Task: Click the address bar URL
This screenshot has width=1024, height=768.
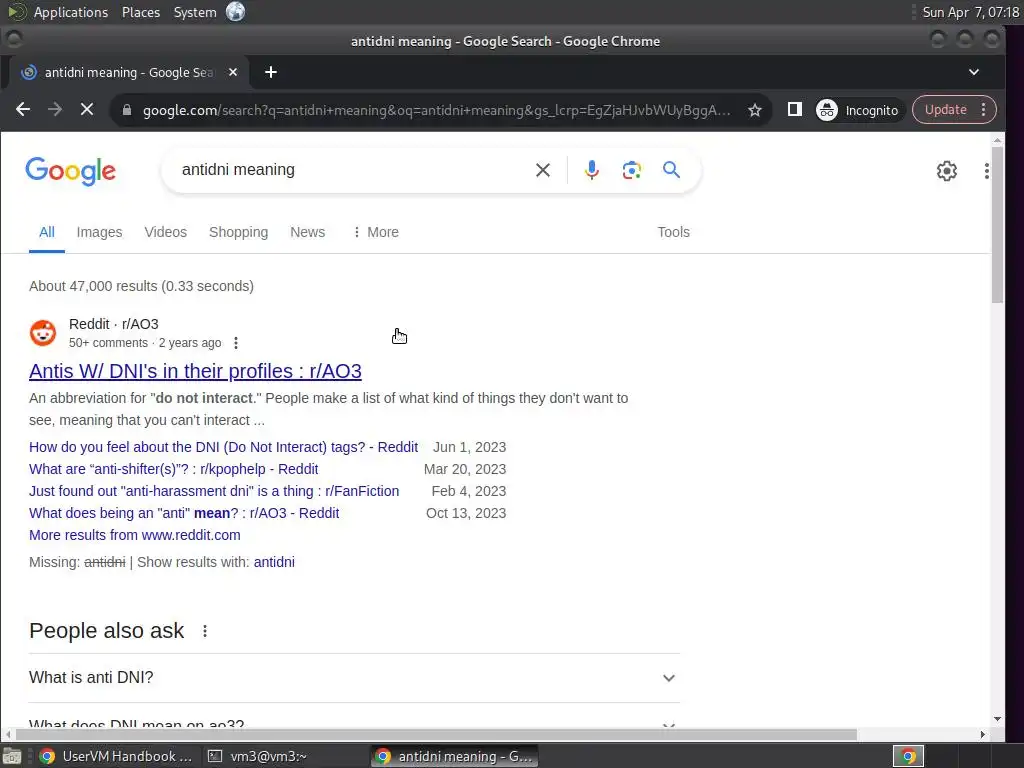Action: click(436, 110)
